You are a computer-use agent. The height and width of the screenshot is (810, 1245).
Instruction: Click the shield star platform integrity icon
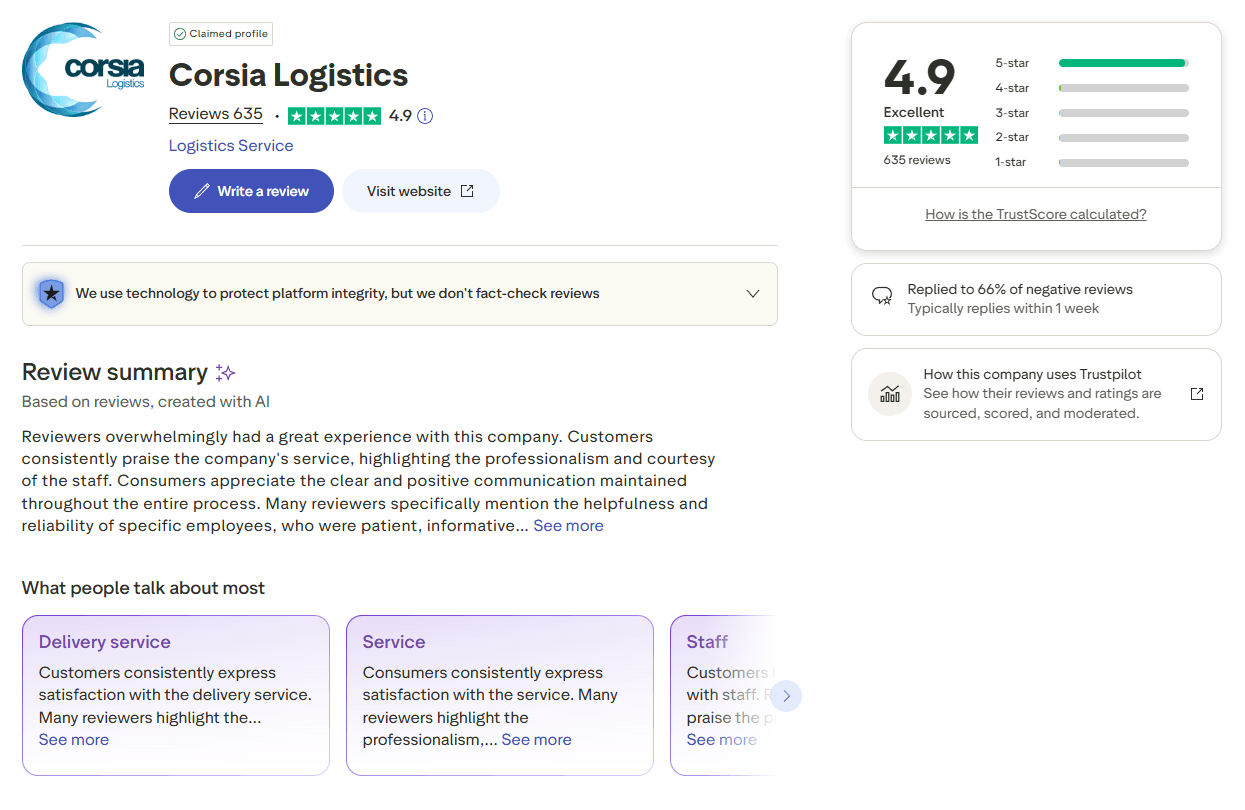tap(51, 294)
